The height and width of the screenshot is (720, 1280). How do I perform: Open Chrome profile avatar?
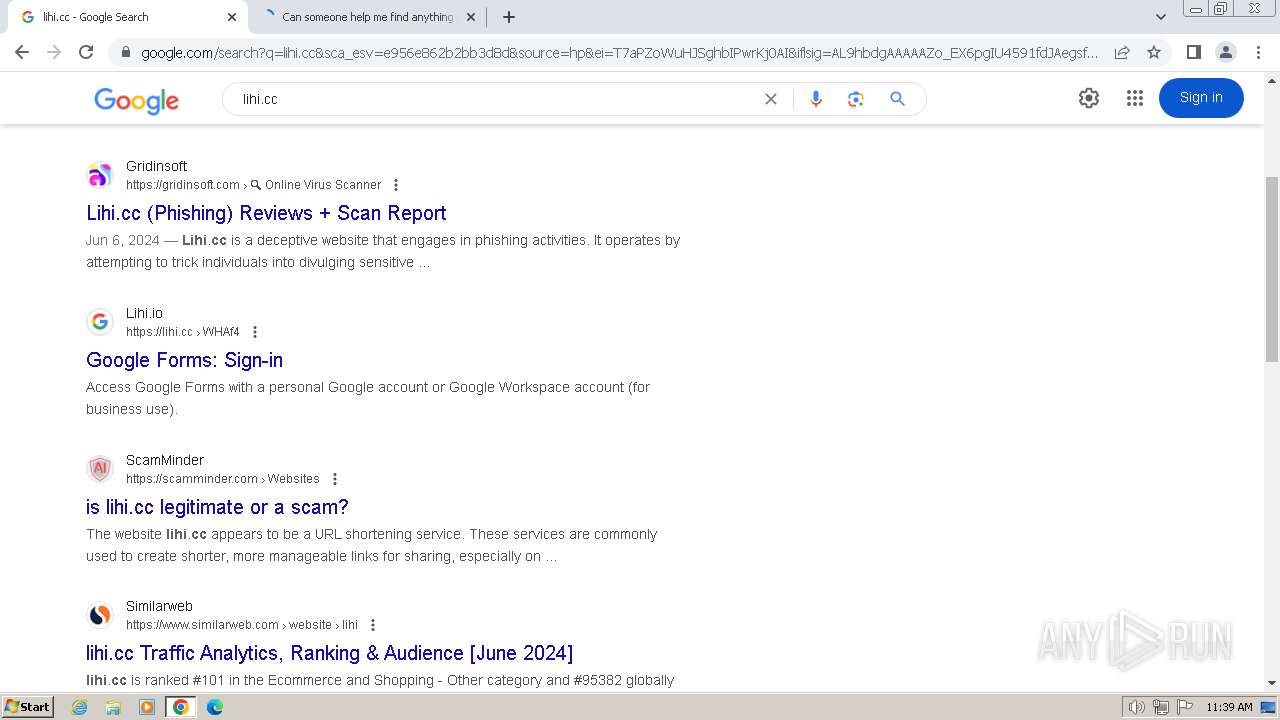point(1225,52)
